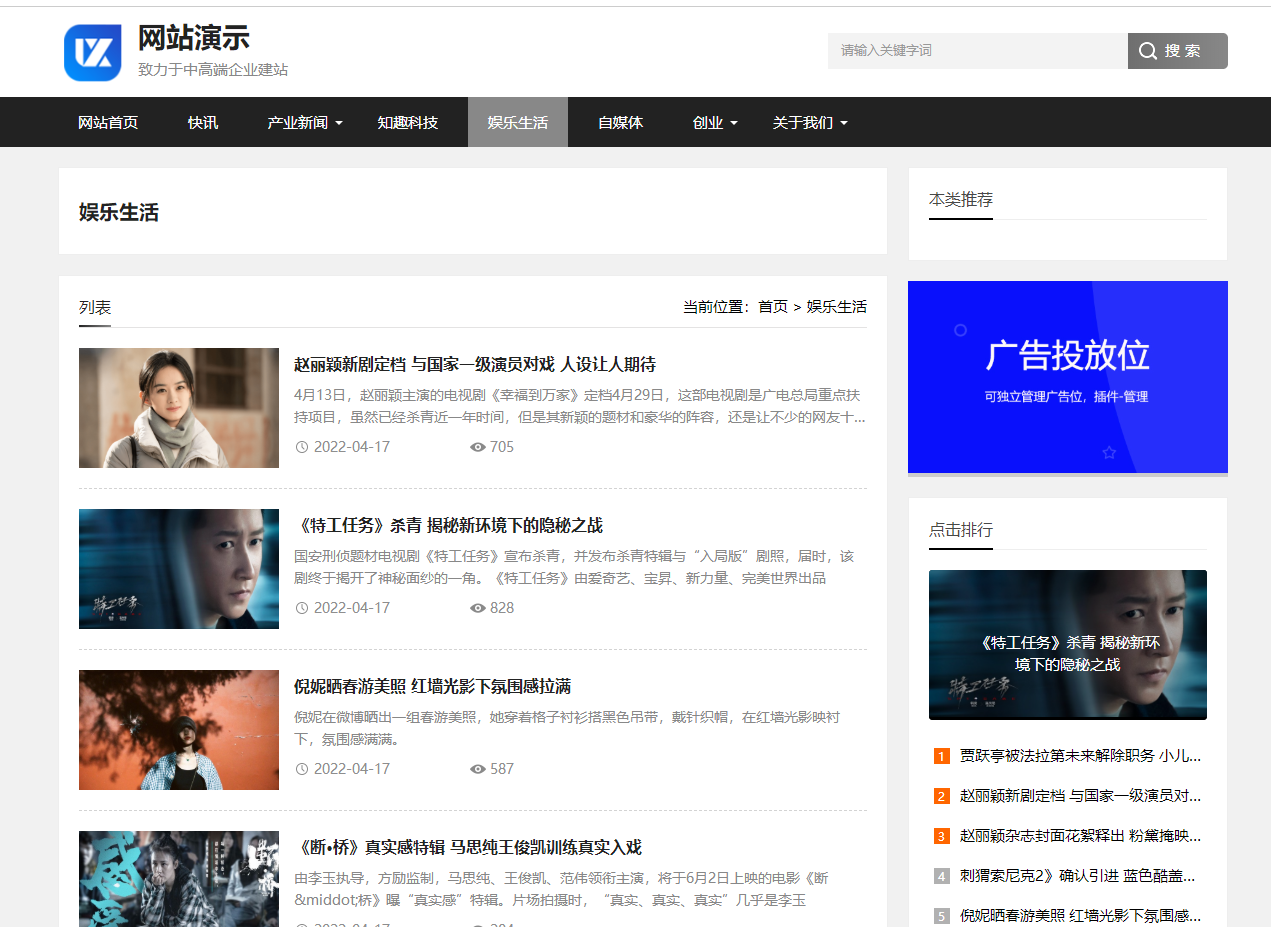Click the 倪妮 article summary text
Image resolution: width=1271 pixels, height=927 pixels.
567,728
